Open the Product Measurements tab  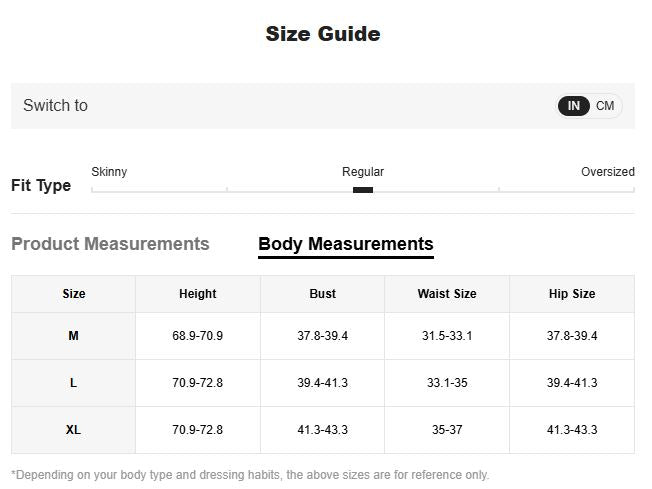(x=110, y=244)
